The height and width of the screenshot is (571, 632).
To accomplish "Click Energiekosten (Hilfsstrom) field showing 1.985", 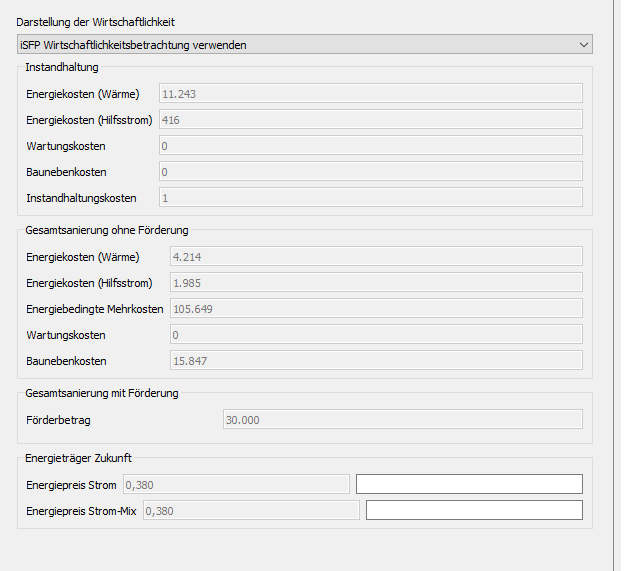I will click(x=375, y=283).
